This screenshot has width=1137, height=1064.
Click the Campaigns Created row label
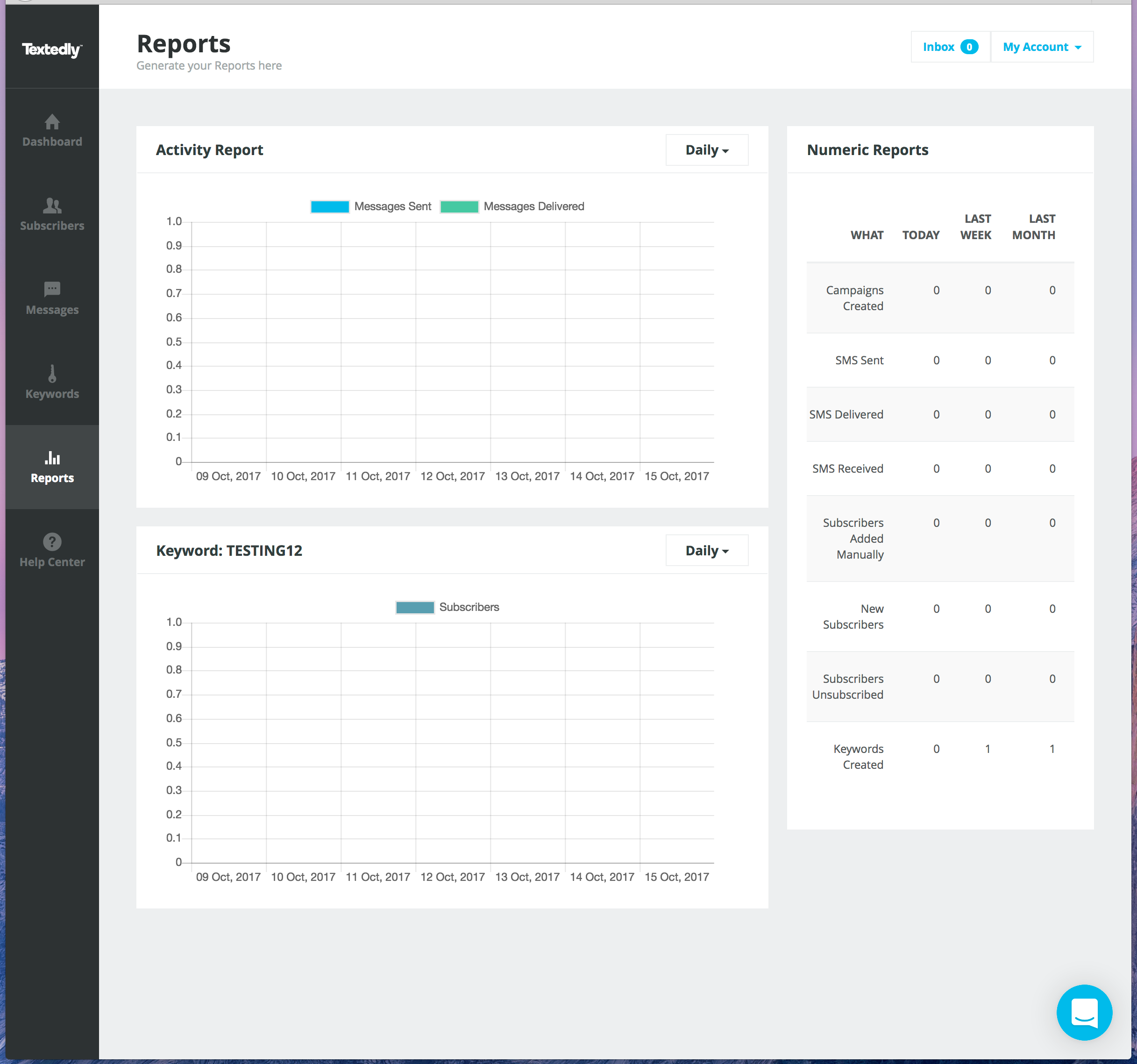854,298
